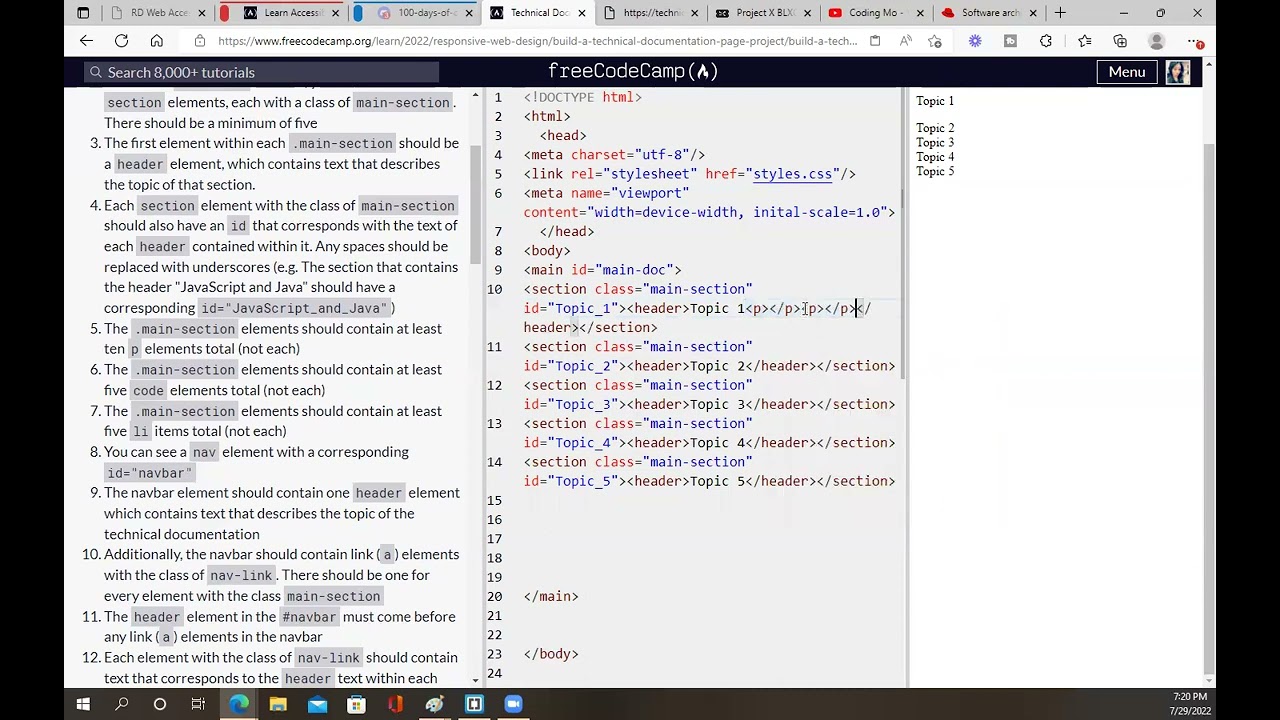
Task: Click editor line number 15
Action: tap(495, 500)
